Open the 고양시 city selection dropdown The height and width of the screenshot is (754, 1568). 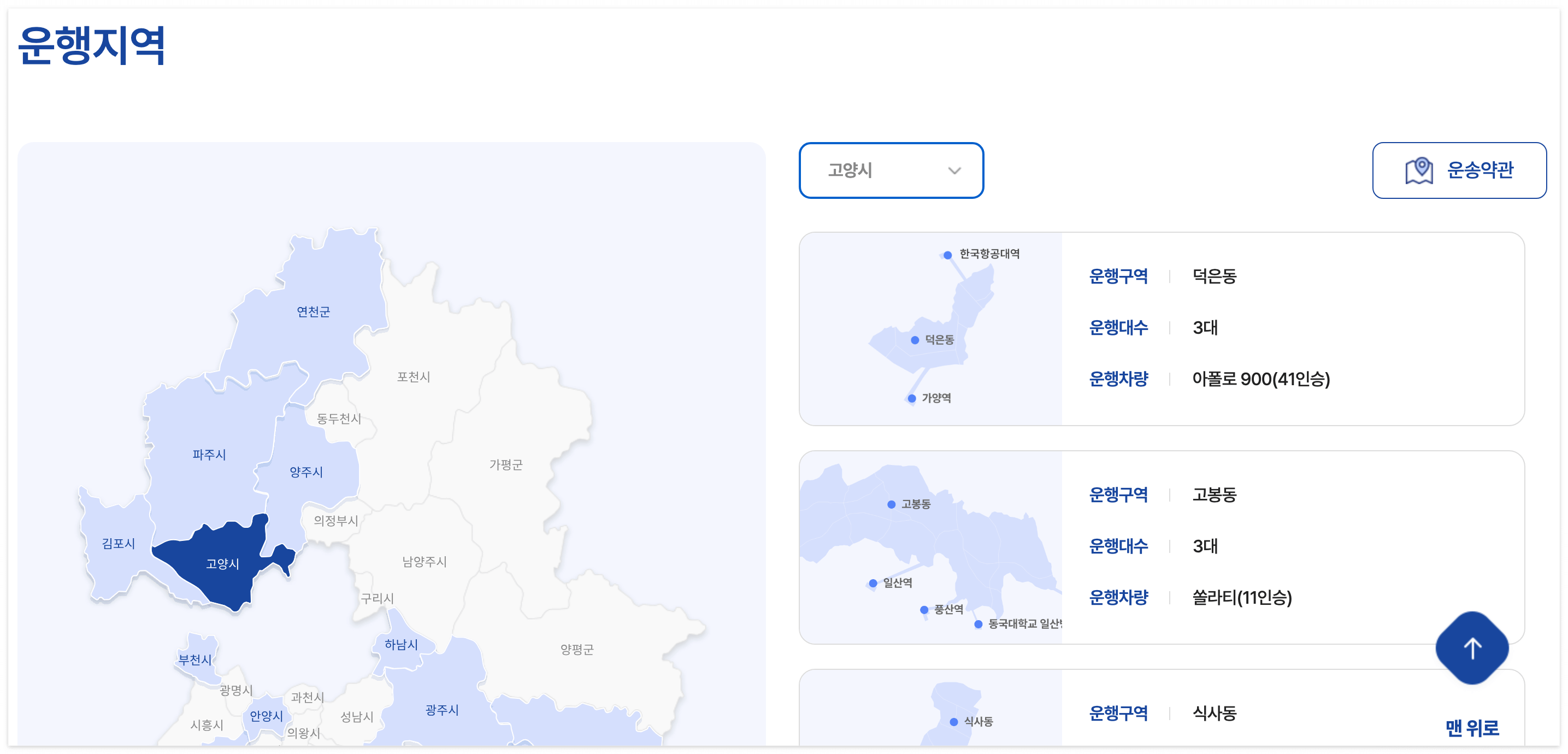[891, 170]
